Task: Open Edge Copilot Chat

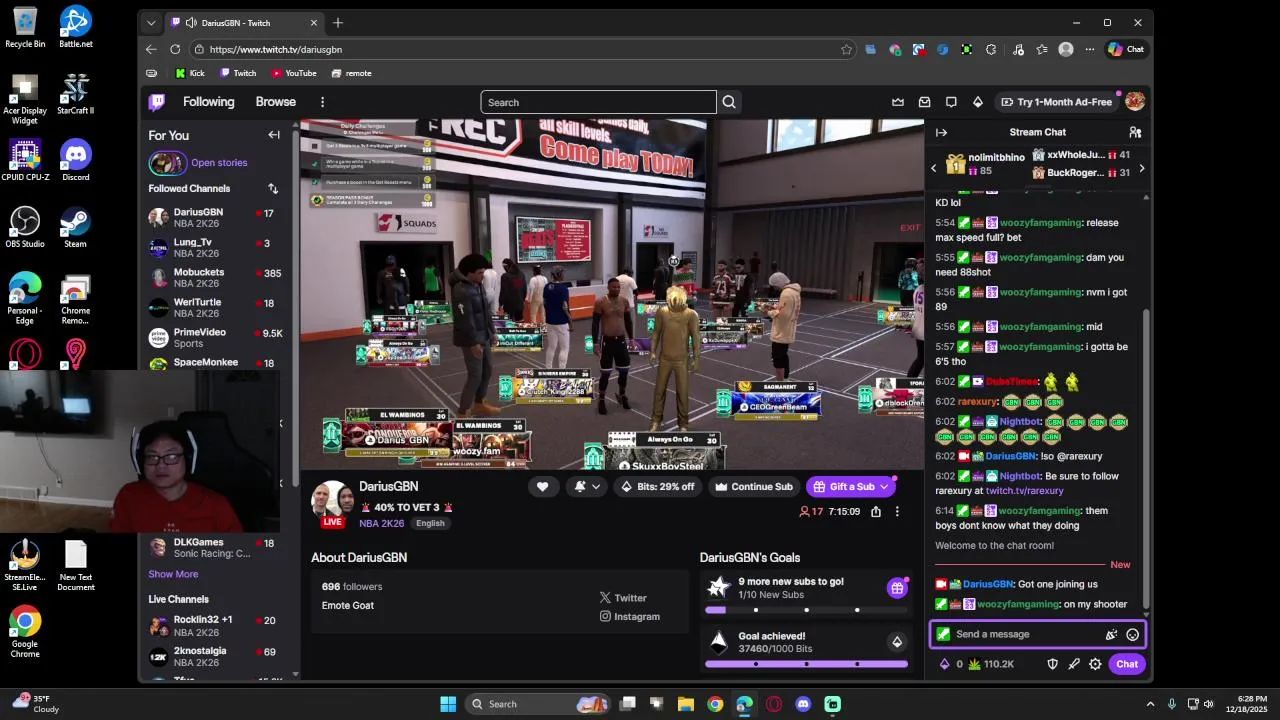Action: 1126,49
